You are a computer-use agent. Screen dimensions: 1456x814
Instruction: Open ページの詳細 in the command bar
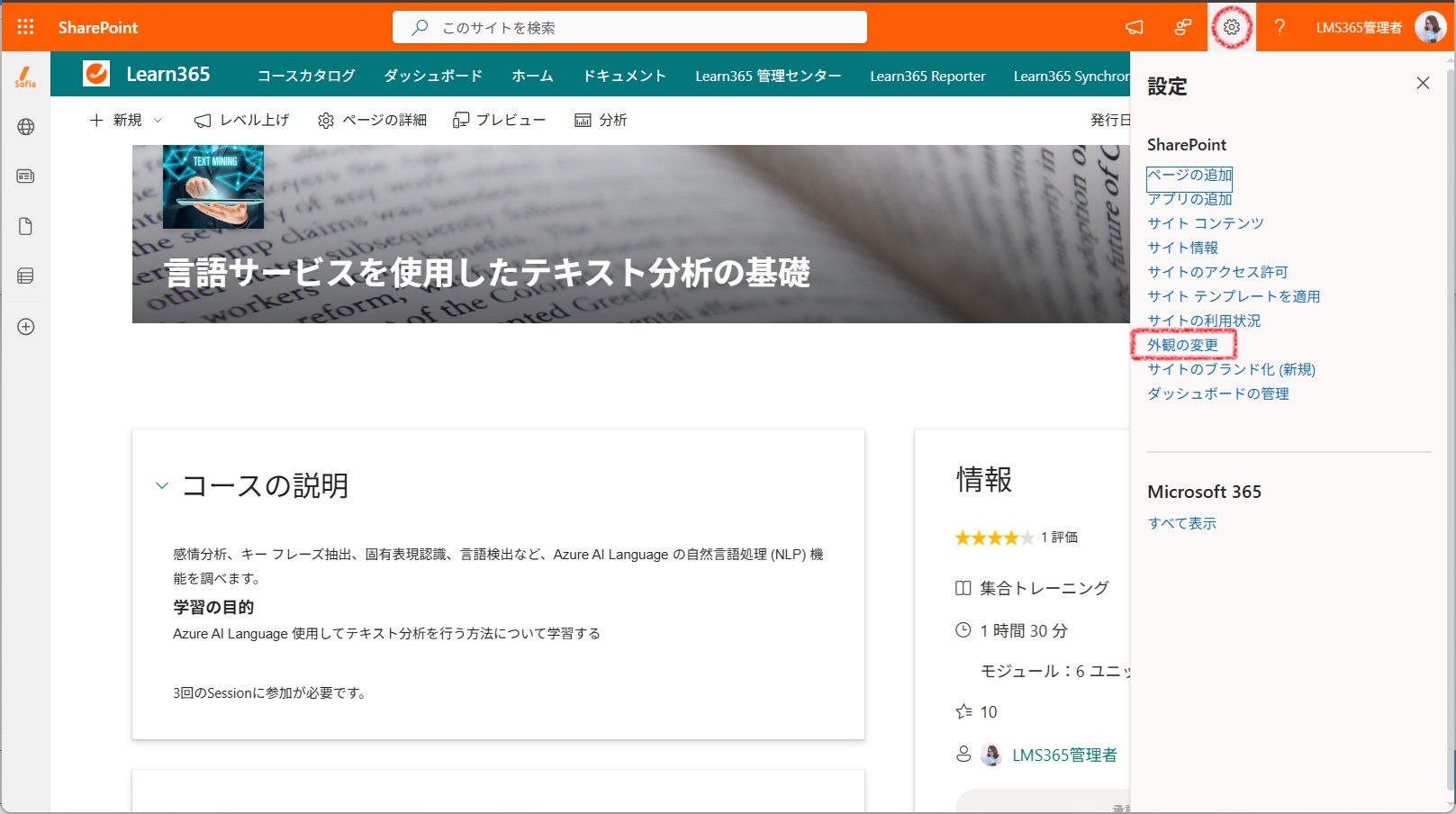click(x=372, y=120)
